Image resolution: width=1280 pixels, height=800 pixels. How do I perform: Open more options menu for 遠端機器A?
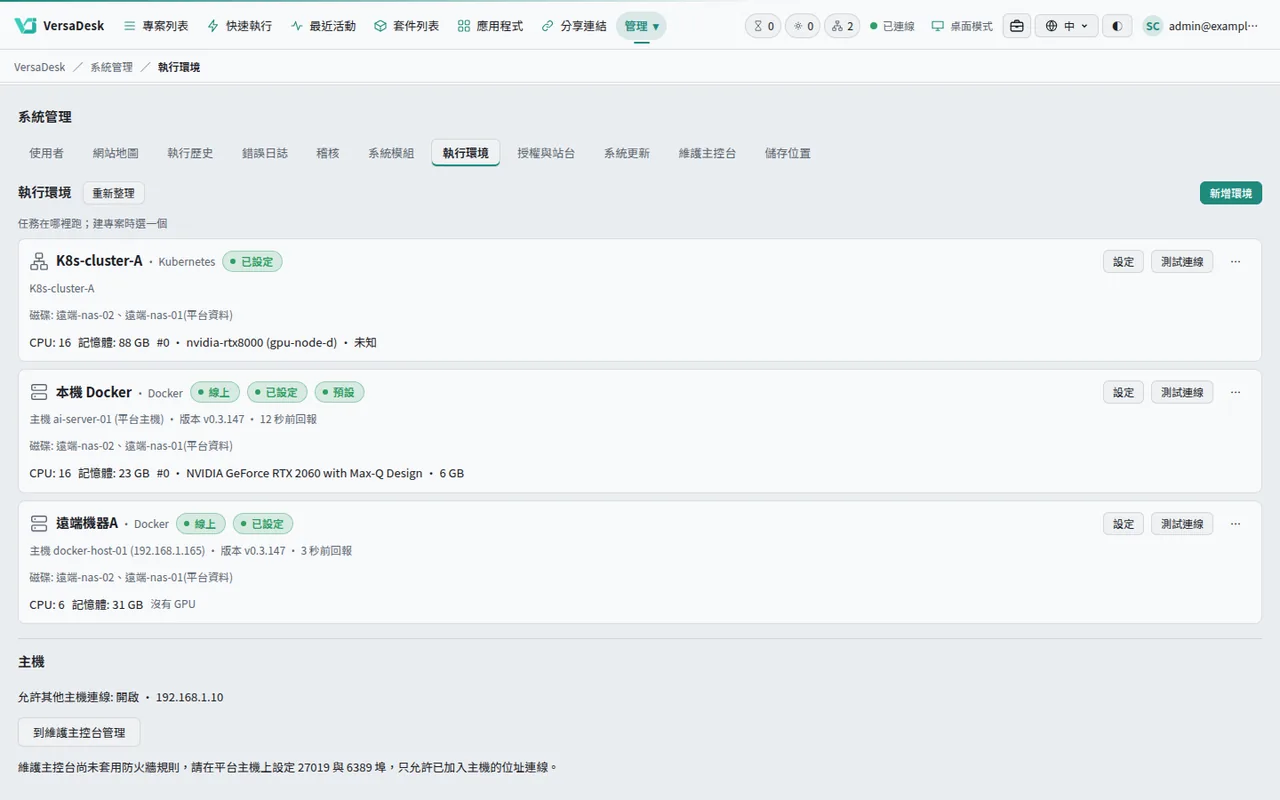[1236, 524]
